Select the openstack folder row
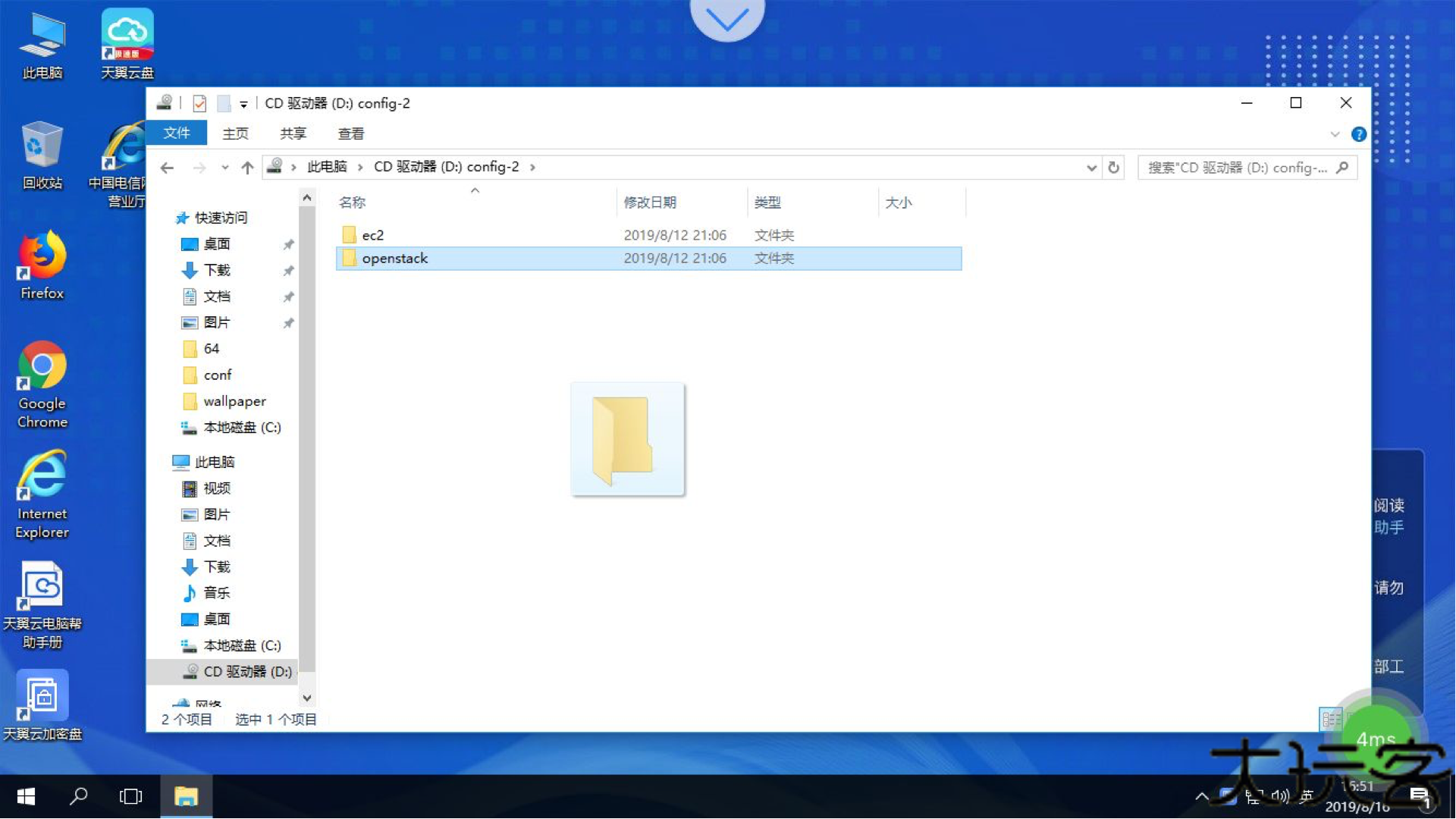Screen dimensions: 1456x819 [x=531, y=258]
